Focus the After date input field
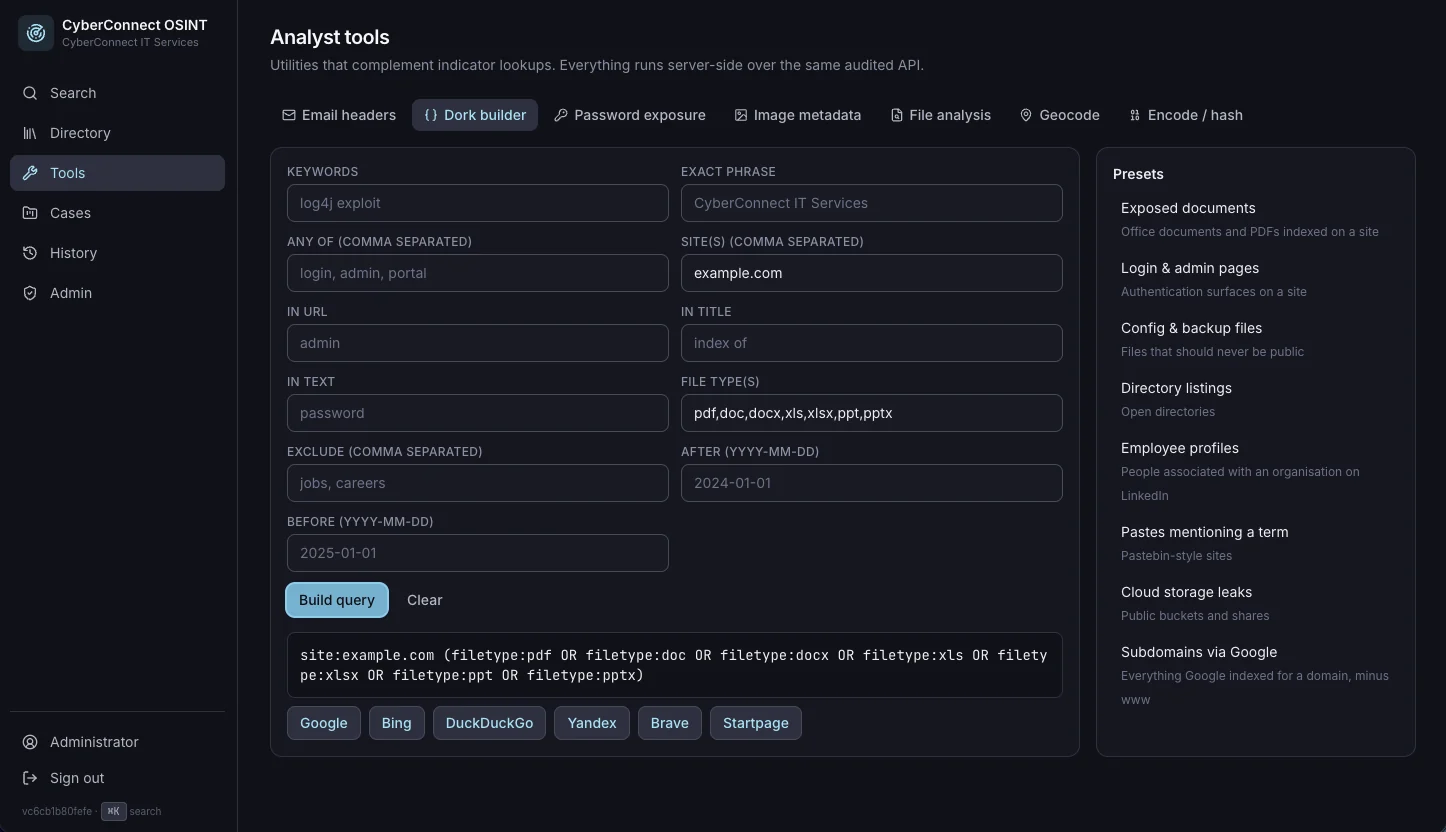 coord(872,483)
